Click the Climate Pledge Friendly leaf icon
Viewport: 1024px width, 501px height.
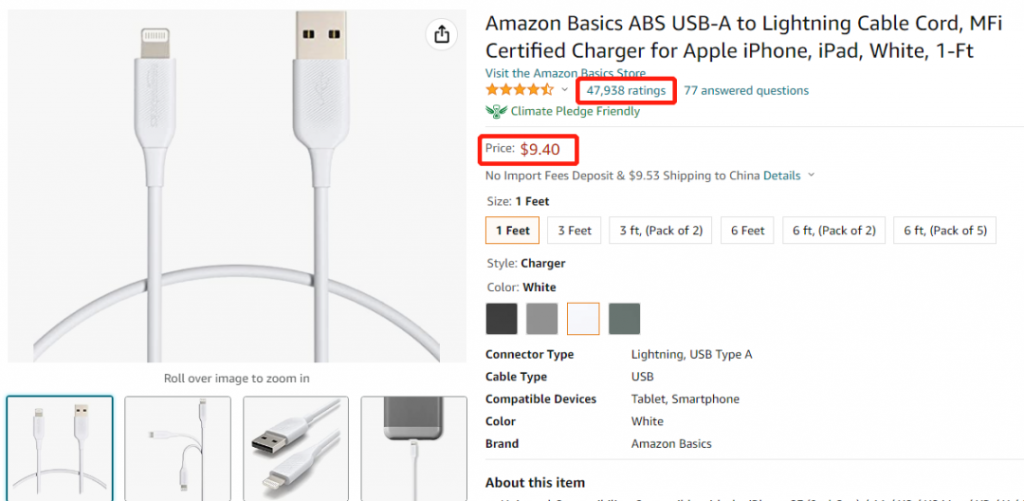(496, 112)
